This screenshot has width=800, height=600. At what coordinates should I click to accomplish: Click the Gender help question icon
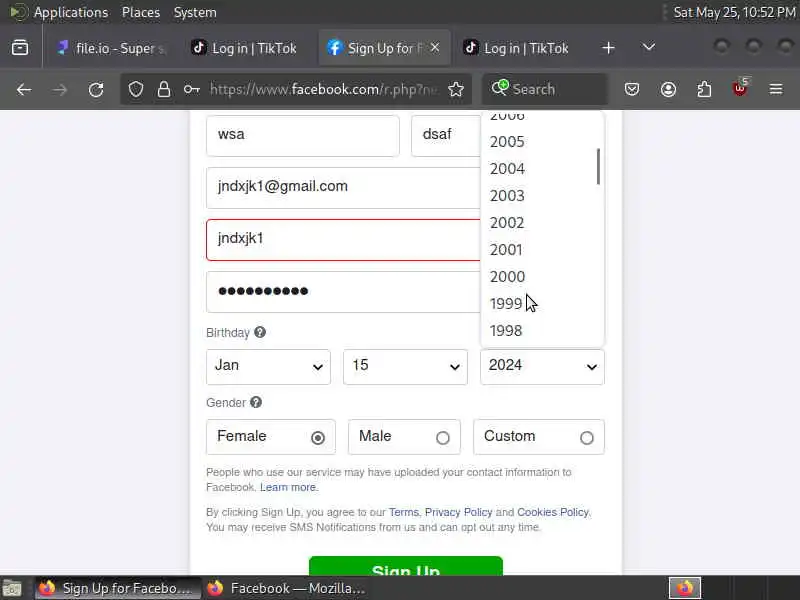[256, 402]
